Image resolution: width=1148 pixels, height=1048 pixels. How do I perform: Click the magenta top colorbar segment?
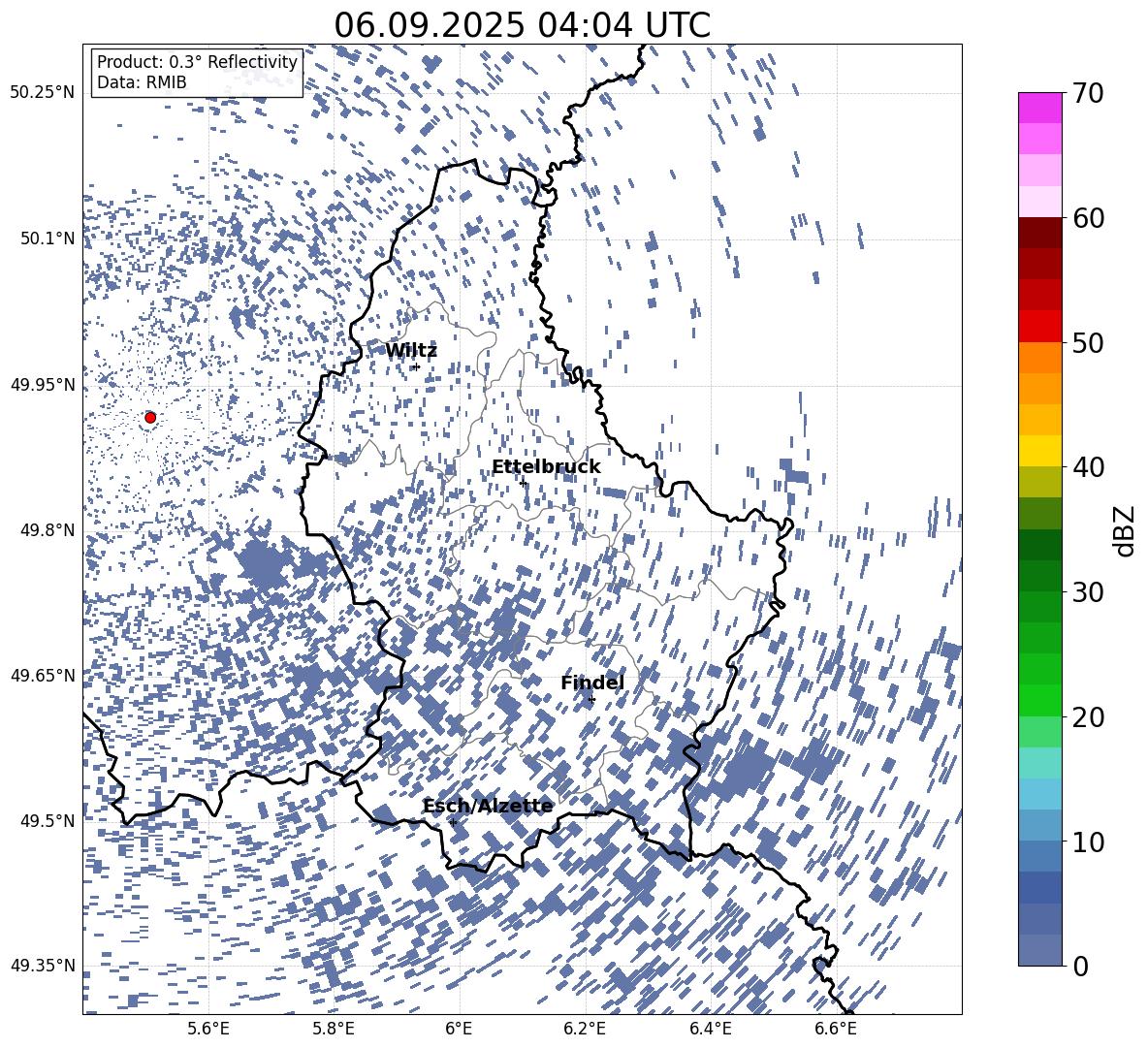coord(1039,108)
